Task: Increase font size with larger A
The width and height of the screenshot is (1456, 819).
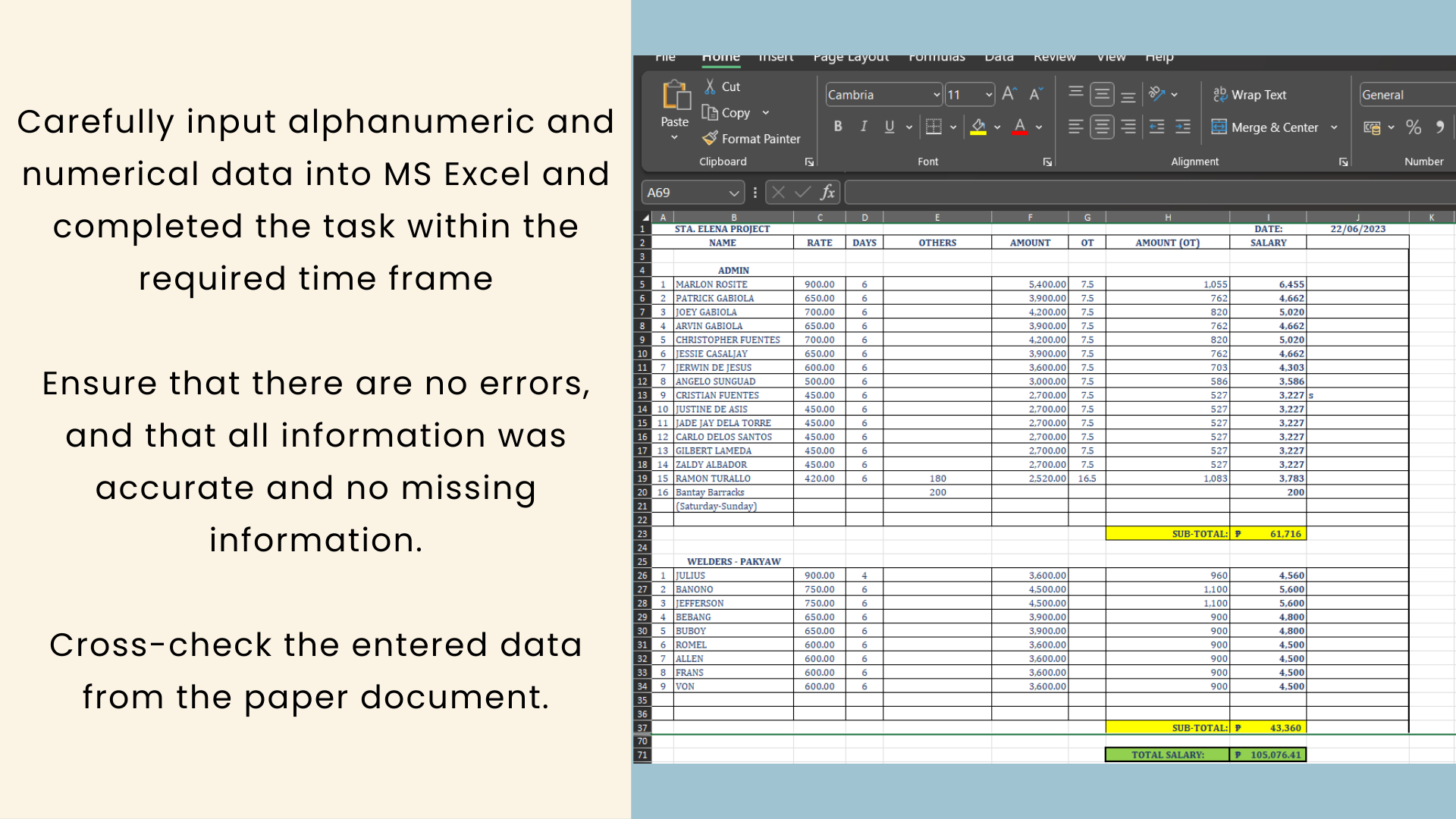Action: tap(1009, 94)
